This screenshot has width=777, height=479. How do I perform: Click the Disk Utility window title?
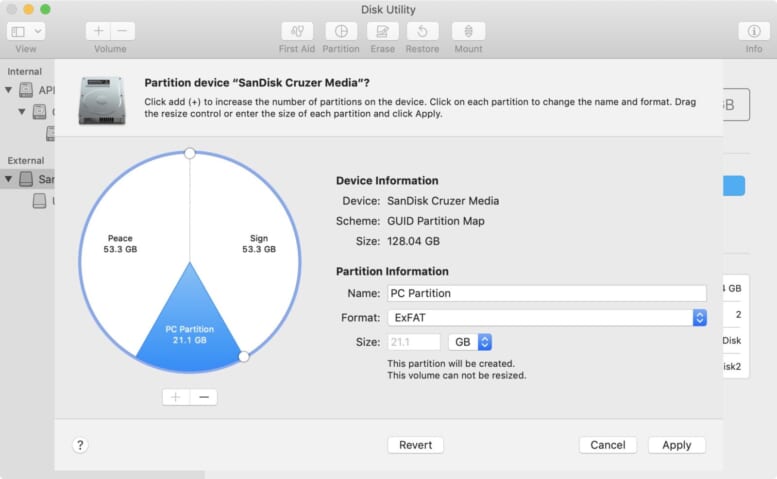[388, 9]
